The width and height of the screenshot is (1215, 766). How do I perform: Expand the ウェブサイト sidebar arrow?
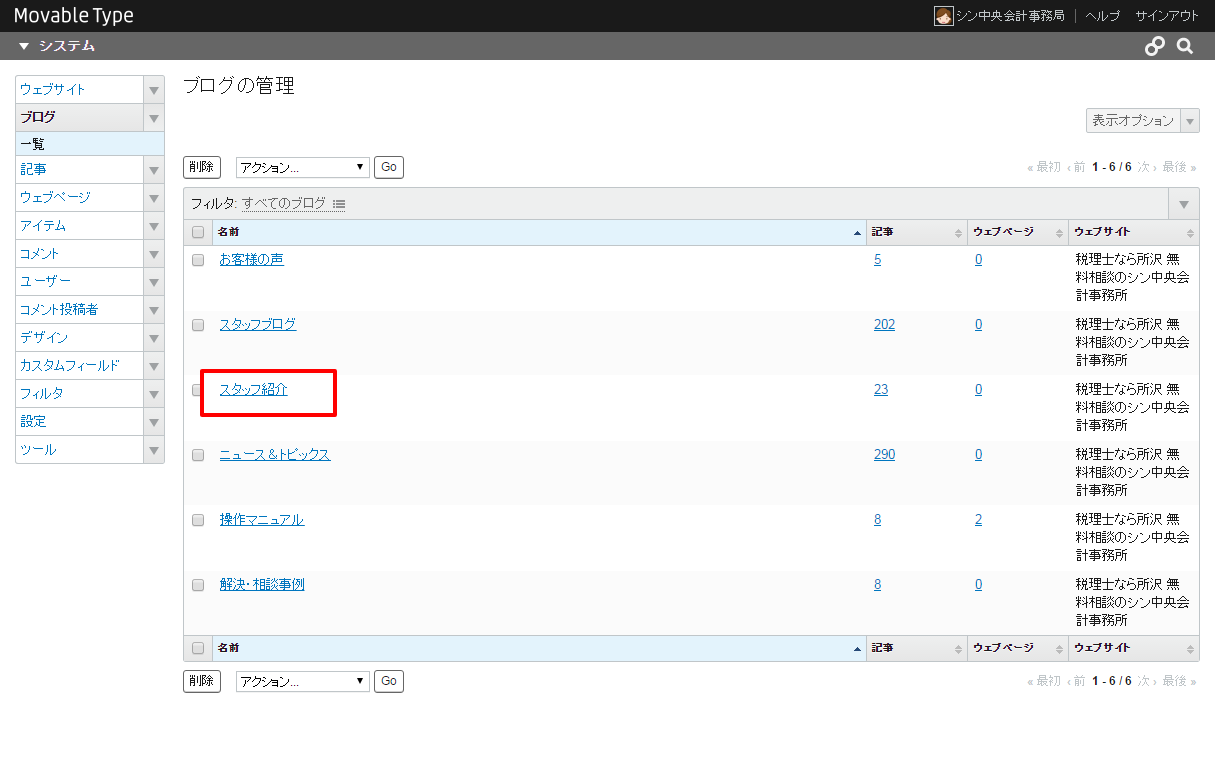coord(154,89)
